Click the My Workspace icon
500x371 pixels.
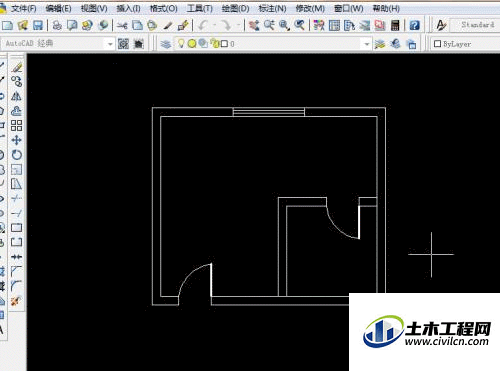pos(139,44)
